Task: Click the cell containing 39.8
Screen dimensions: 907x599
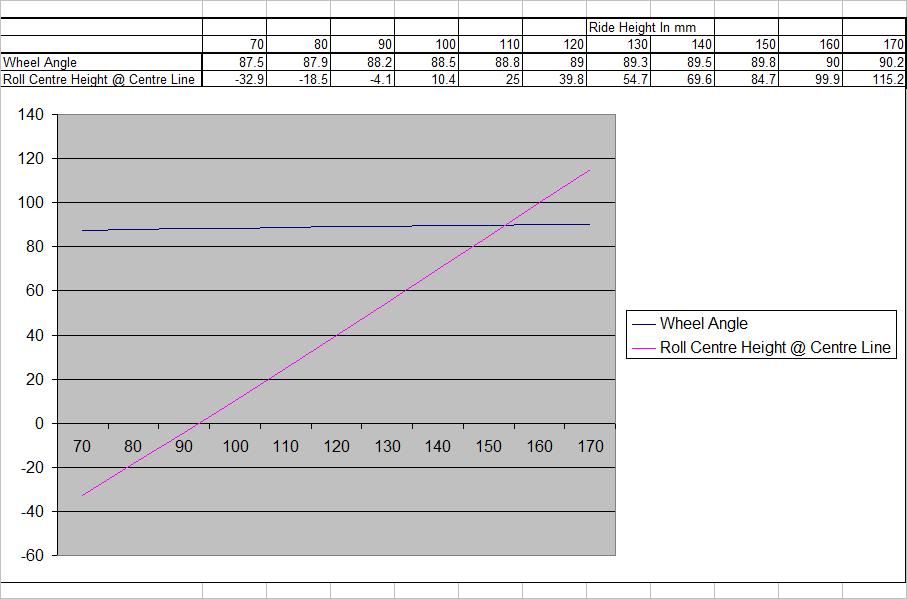Action: 555,79
